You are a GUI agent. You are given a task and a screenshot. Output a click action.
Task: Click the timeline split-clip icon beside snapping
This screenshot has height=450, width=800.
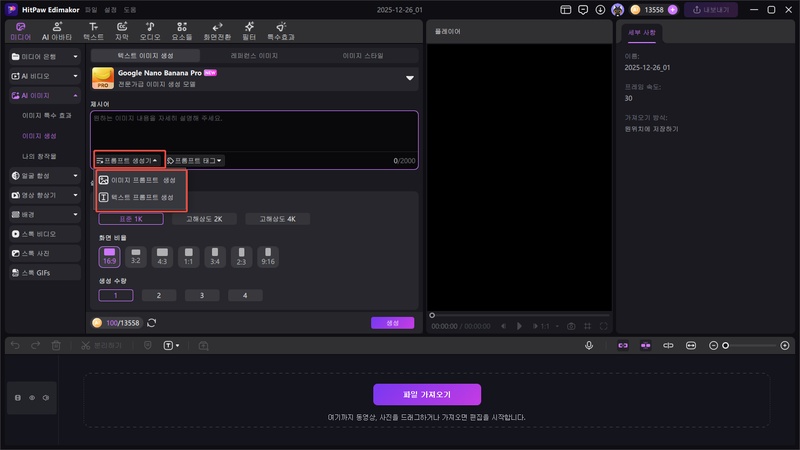pos(668,345)
